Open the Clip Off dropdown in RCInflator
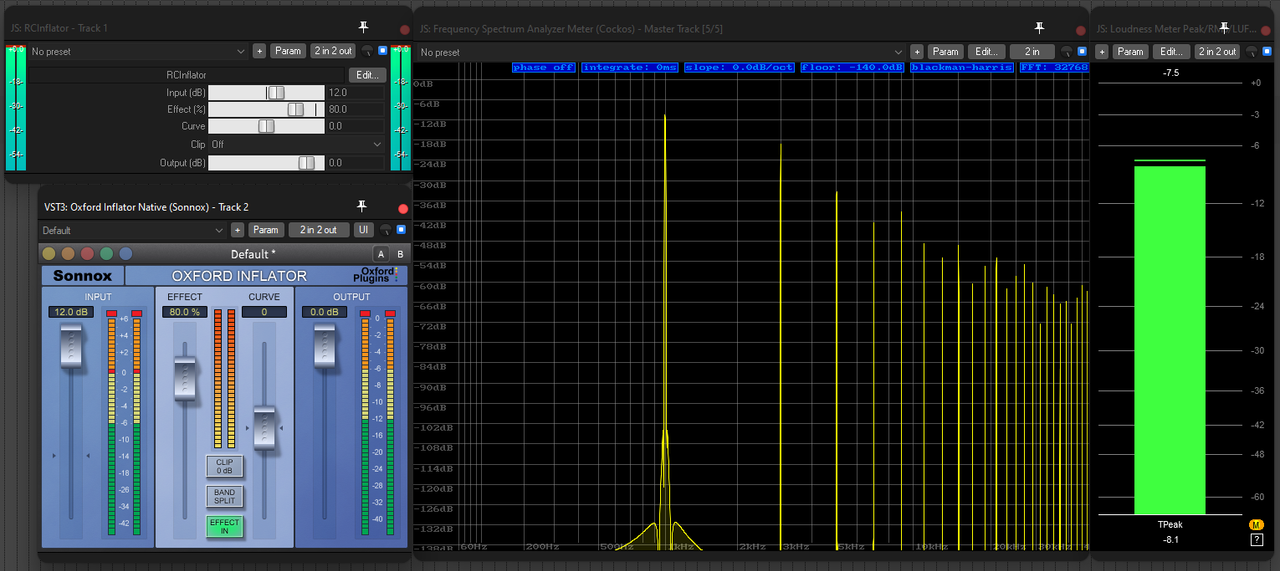Viewport: 1280px width, 571px height. (297, 144)
